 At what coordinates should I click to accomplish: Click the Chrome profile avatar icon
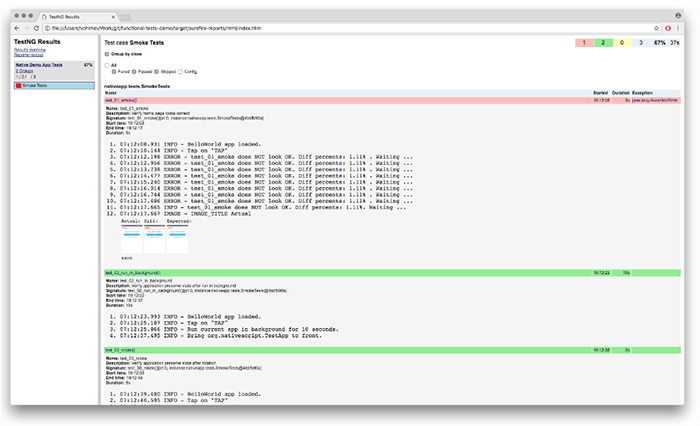(678, 16)
